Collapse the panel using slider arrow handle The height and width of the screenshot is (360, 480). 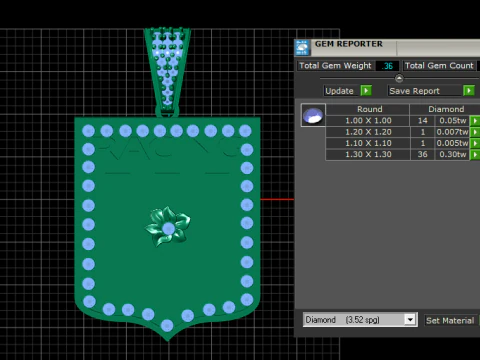399,78
